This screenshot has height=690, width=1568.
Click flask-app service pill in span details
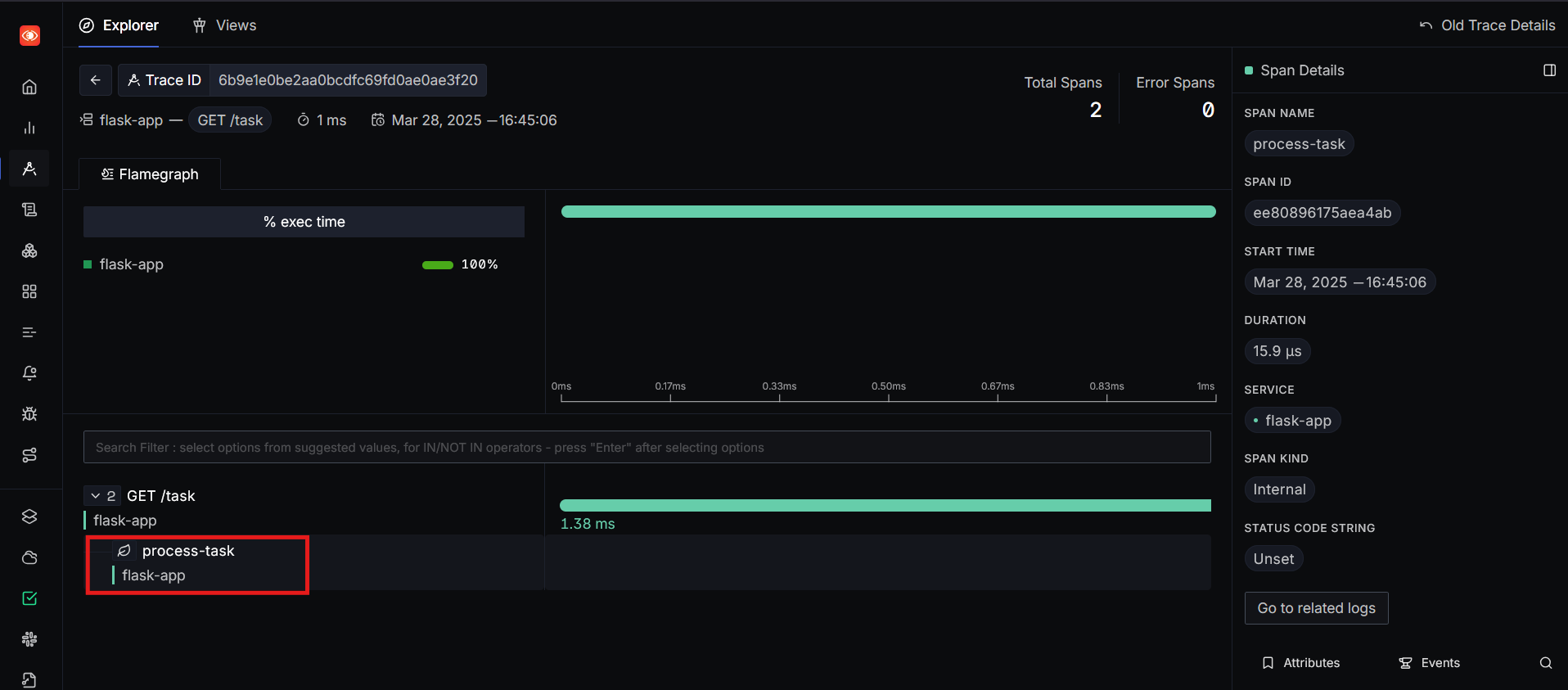(x=1292, y=421)
